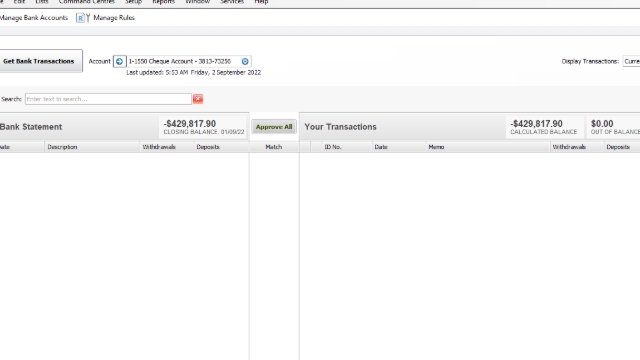Click the Manage Rules icon
This screenshot has height=360, width=640.
point(83,18)
